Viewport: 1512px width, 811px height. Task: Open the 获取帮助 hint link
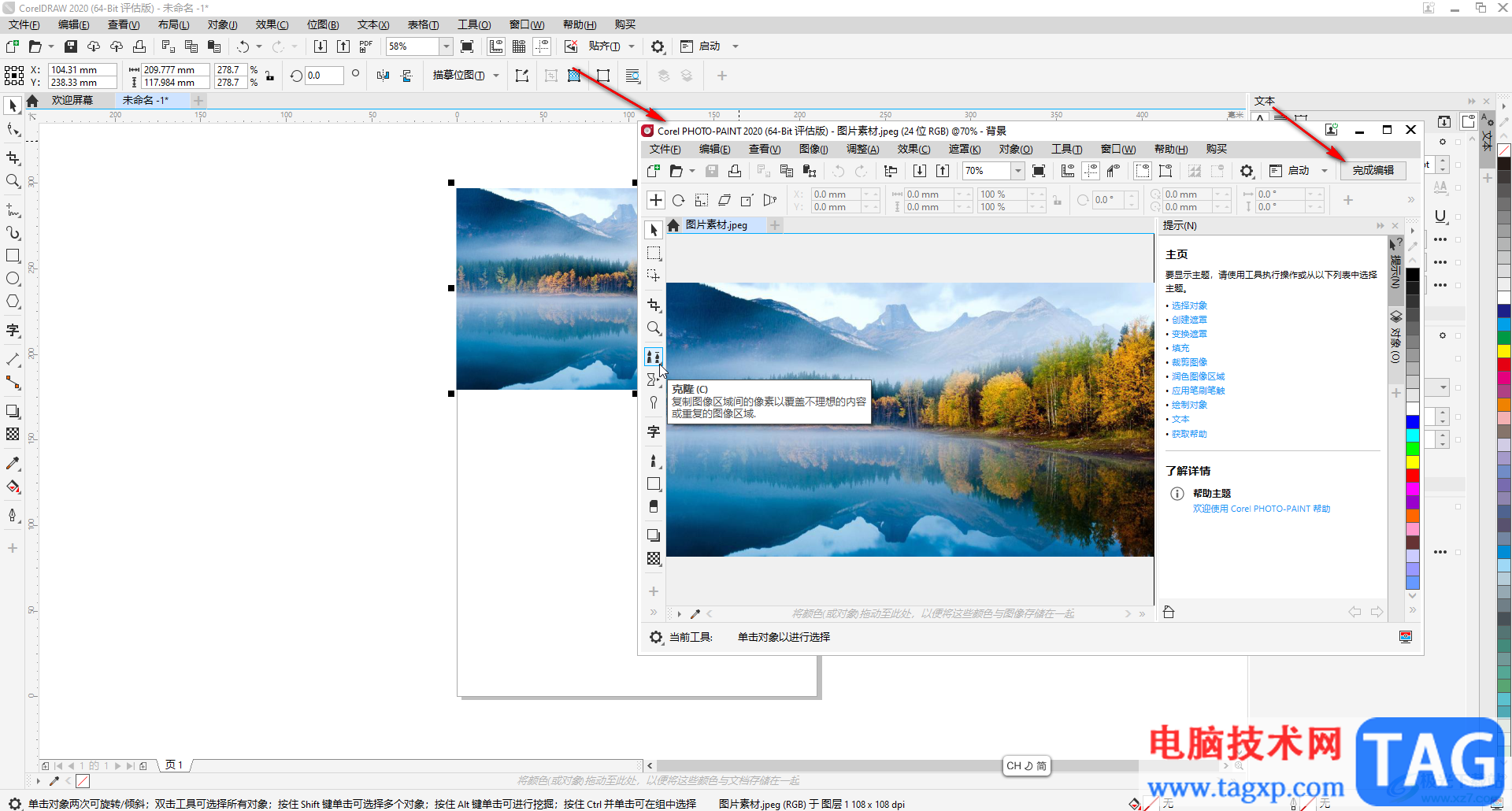tap(1189, 434)
